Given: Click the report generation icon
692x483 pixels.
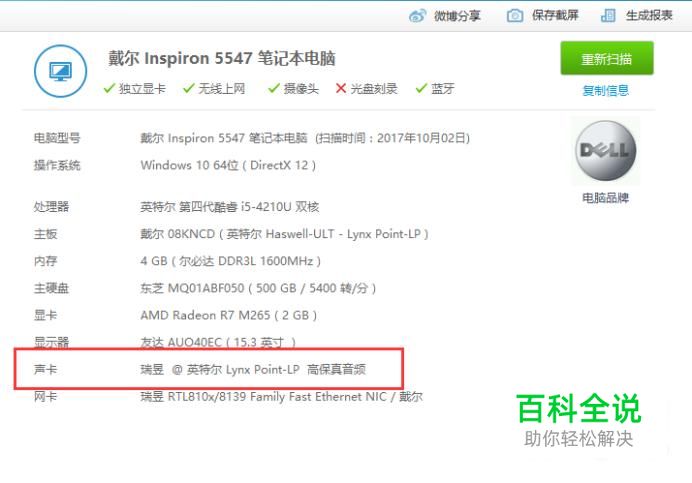Looking at the screenshot, I should coord(608,16).
